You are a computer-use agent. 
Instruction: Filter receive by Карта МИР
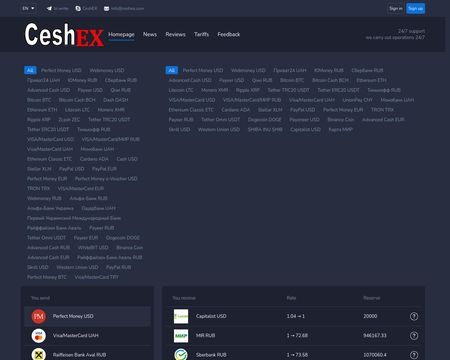click(340, 130)
